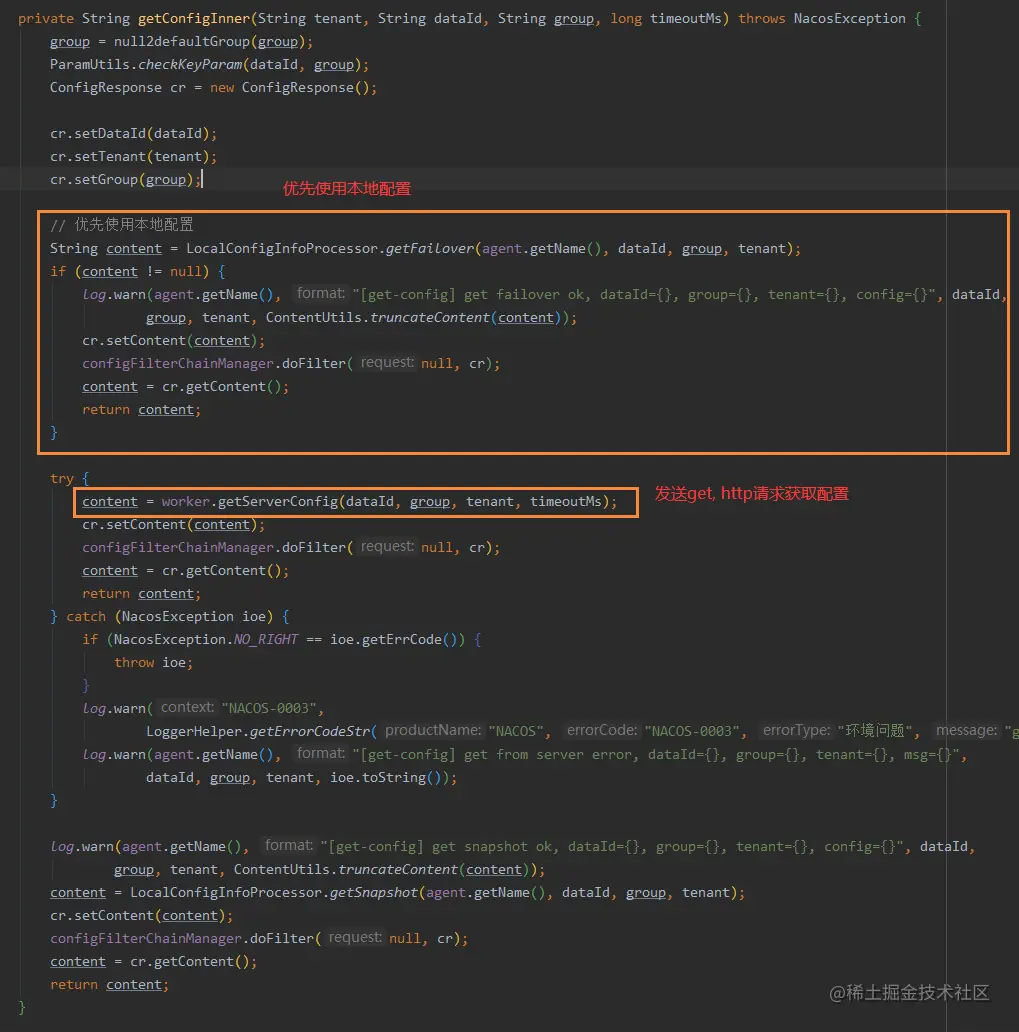Click the setTenant call on cr
The width and height of the screenshot is (1019, 1032).
pos(110,157)
